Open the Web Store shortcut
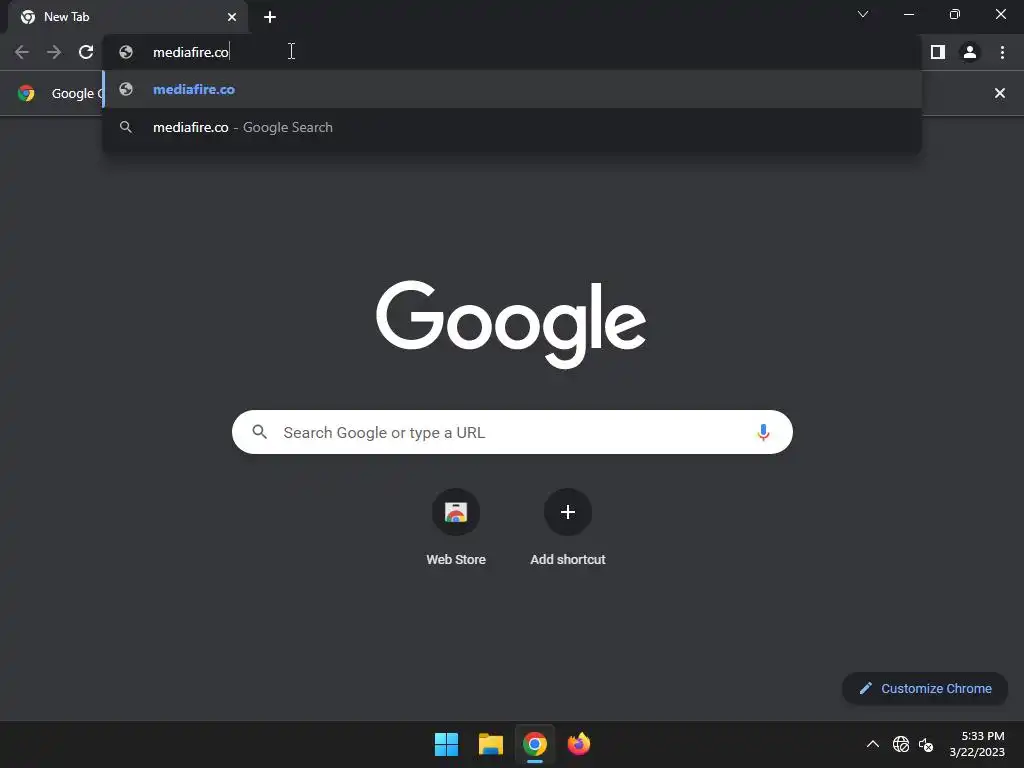1024x768 pixels. tap(456, 512)
